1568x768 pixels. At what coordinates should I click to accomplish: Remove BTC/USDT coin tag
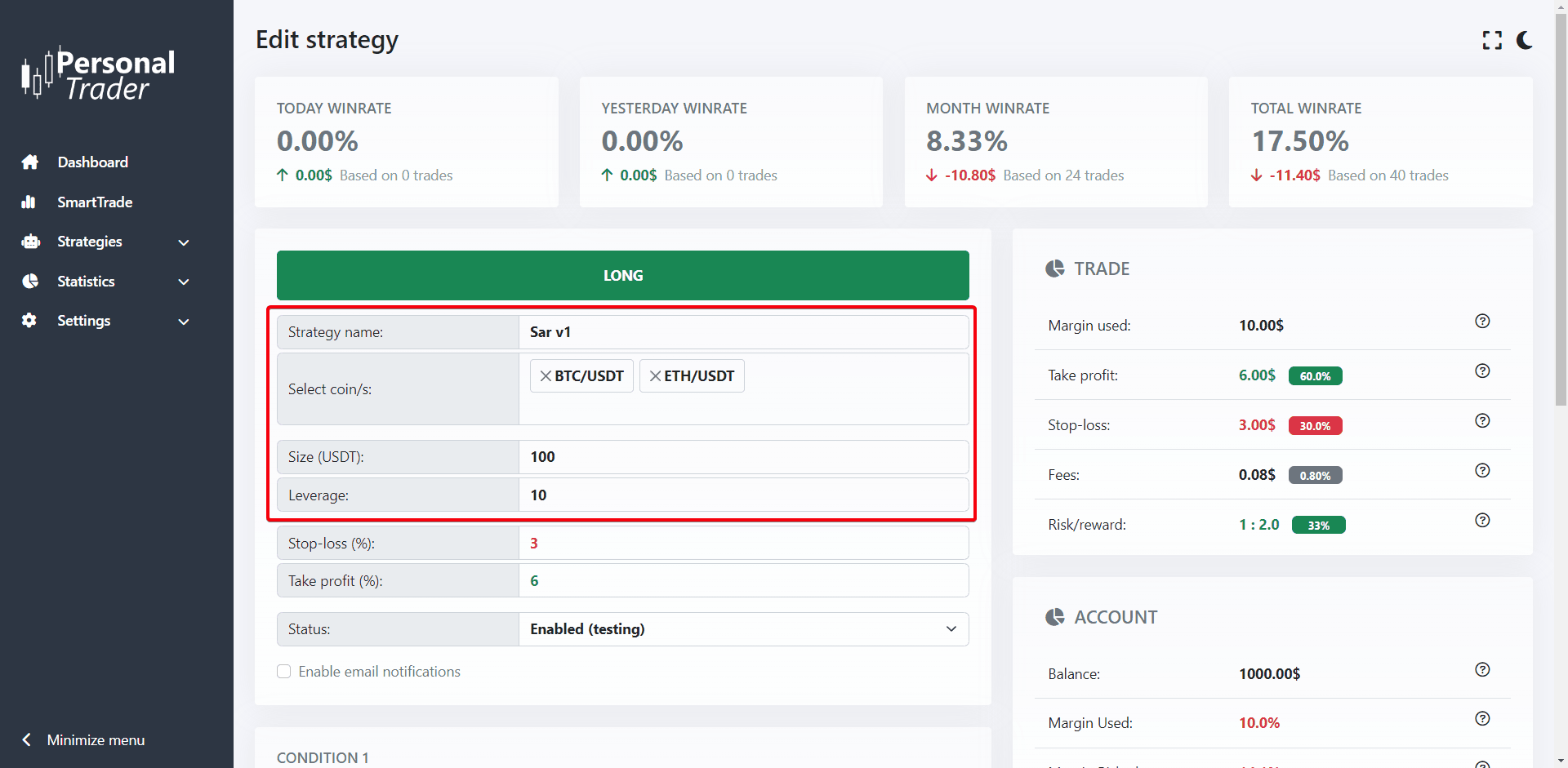546,376
